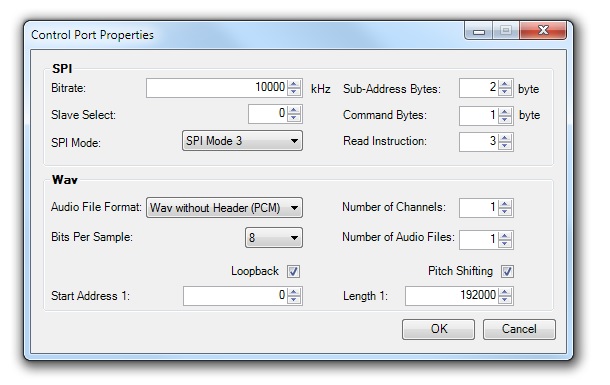
Task: Open the SPI Mode dropdown
Action: pos(242,141)
